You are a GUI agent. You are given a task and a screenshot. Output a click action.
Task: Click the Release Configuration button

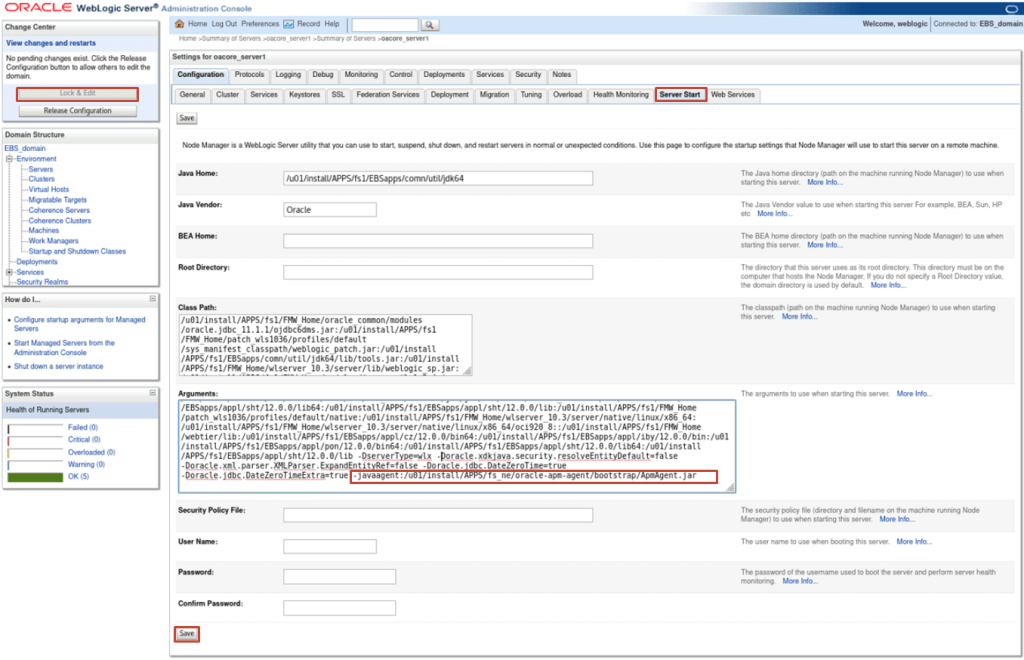coord(77,111)
